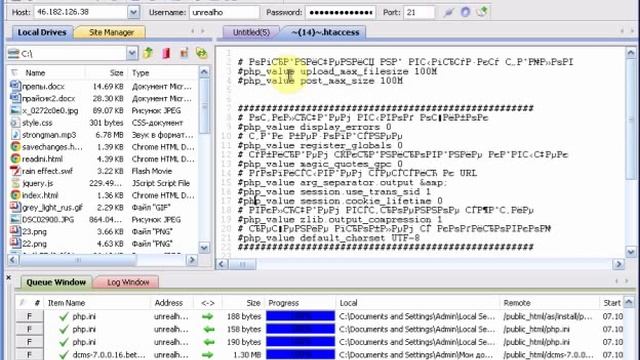Click the editor horizontal scroll left arrow

click(222, 264)
